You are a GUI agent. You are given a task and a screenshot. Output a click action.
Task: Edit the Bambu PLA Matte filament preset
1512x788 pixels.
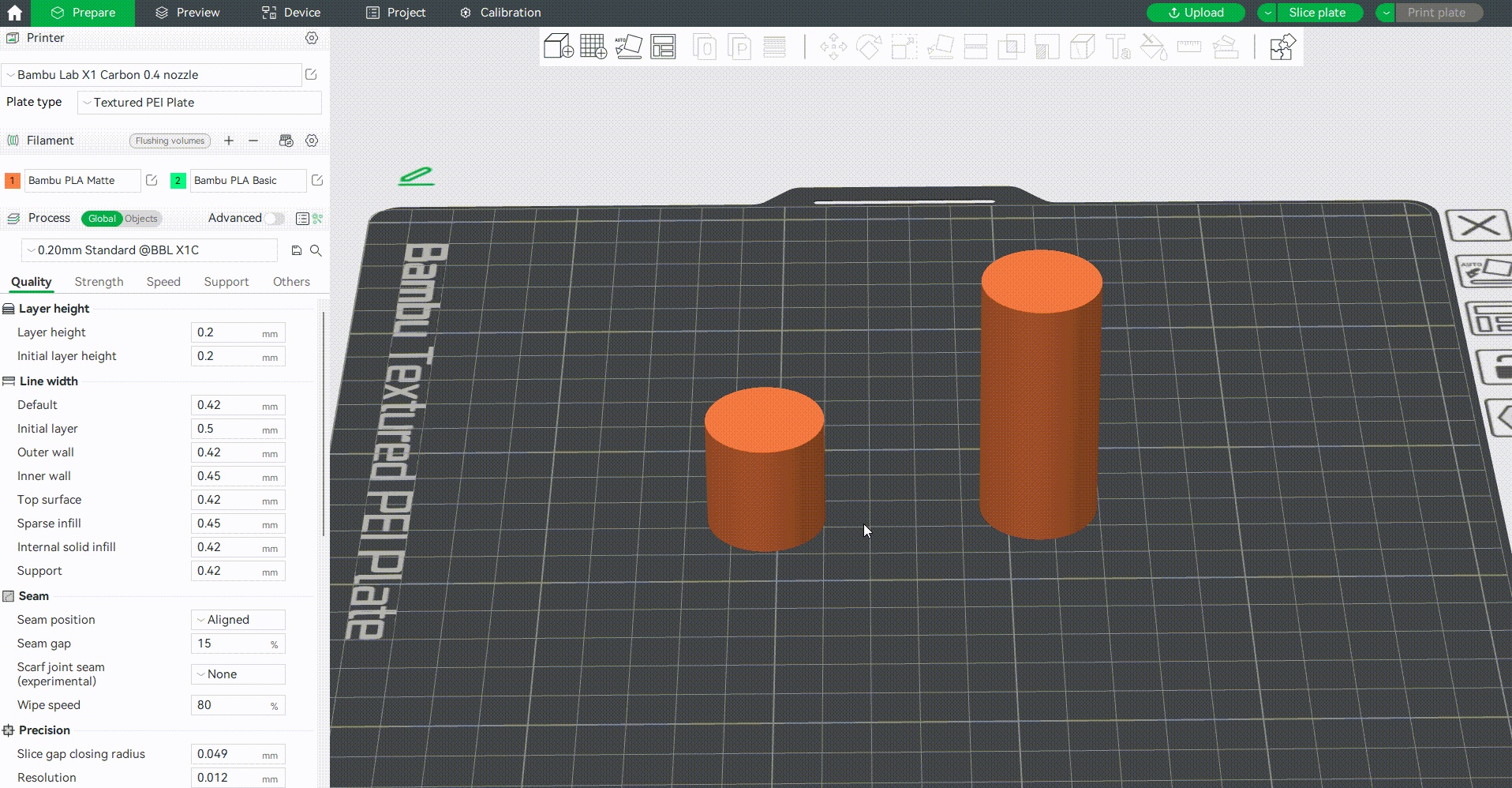[152, 180]
